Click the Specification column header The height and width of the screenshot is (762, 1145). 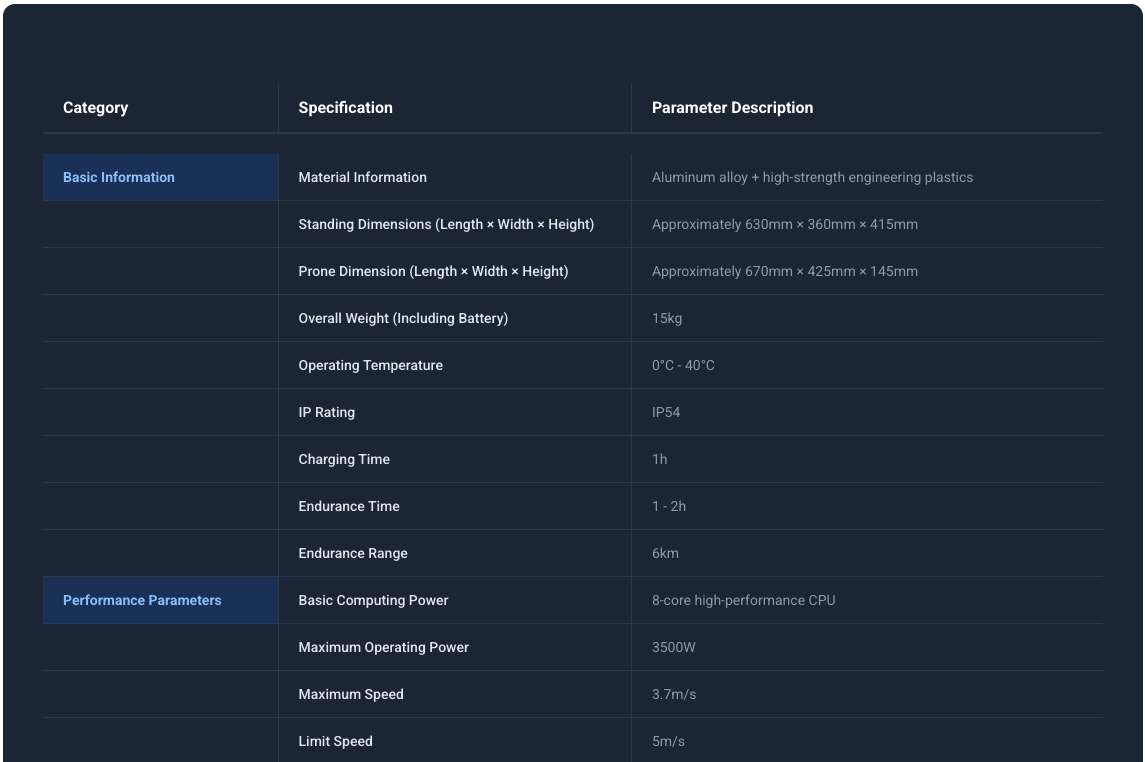345,108
